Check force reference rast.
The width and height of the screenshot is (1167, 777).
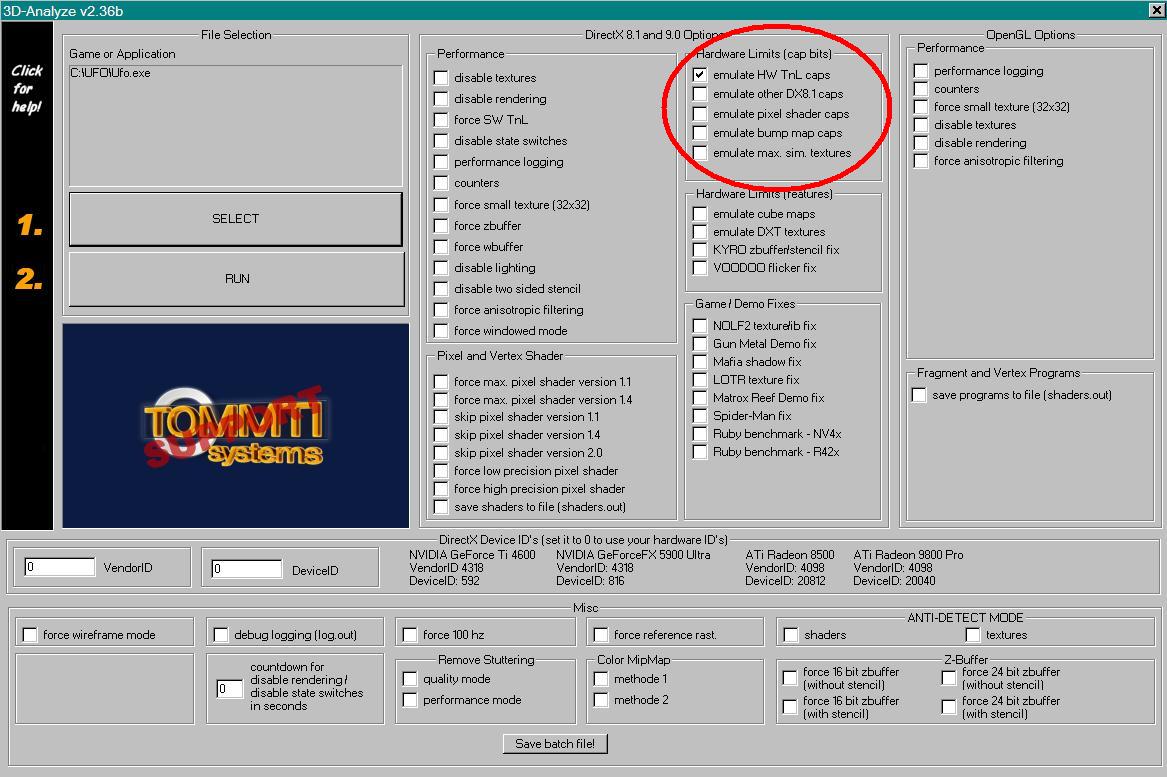pyautogui.click(x=601, y=635)
